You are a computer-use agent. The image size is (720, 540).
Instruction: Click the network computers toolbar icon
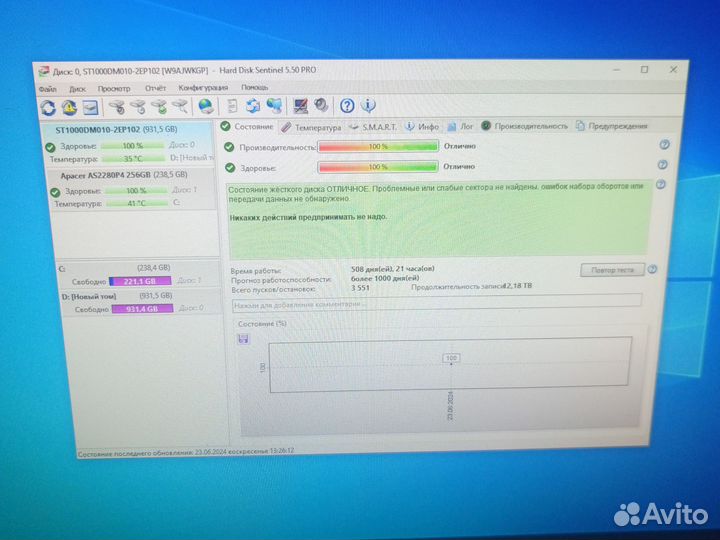274,106
